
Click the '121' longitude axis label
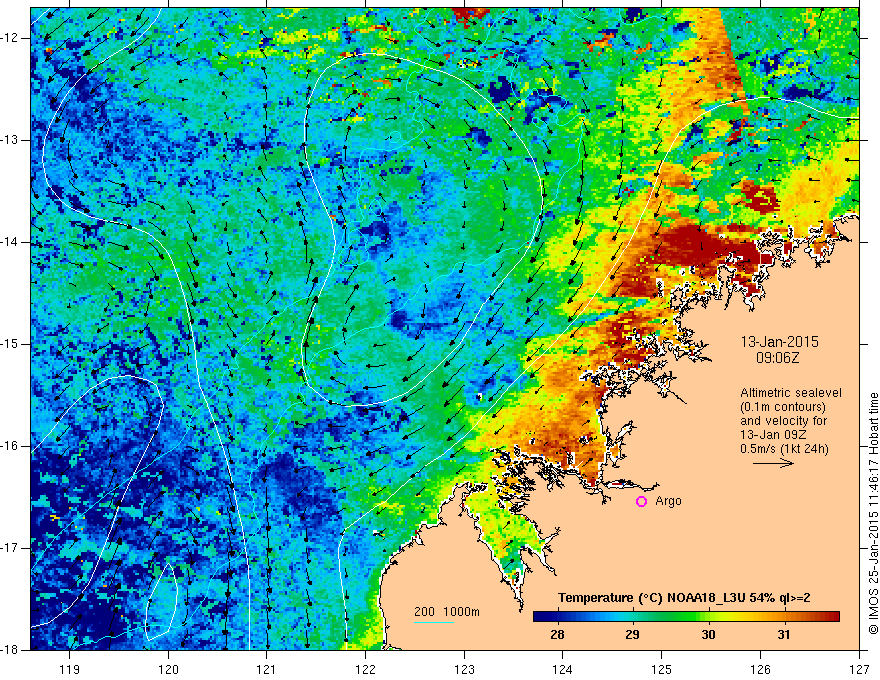[267, 669]
